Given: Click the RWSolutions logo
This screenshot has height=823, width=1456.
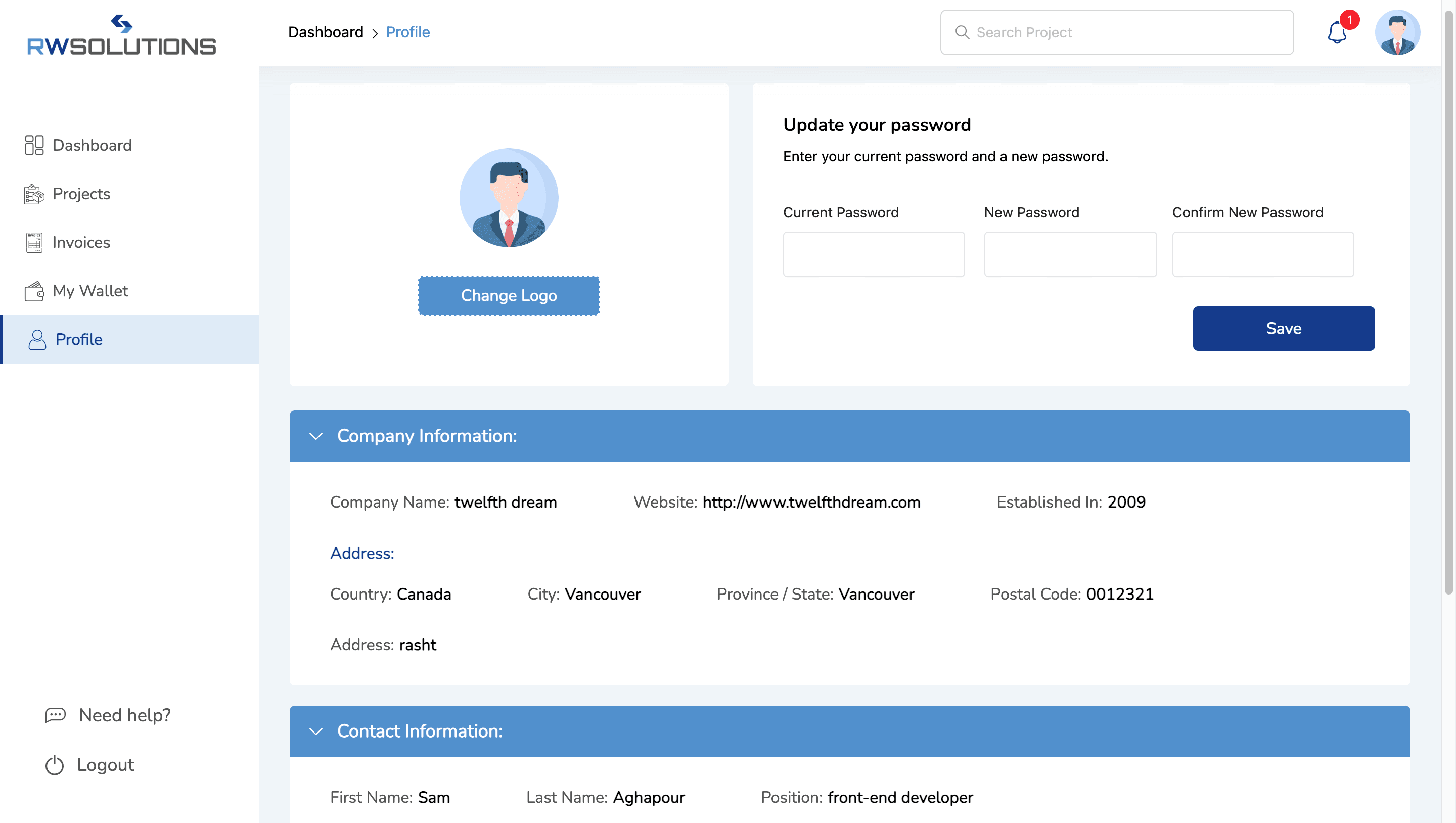Looking at the screenshot, I should 121,35.
